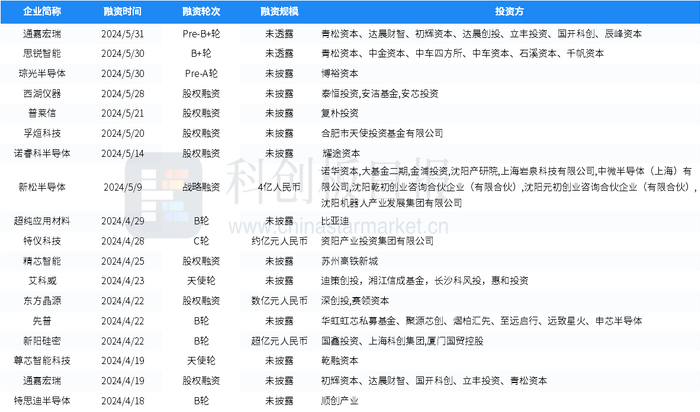
Task: Click investor 博裕资本
Action: click(340, 74)
